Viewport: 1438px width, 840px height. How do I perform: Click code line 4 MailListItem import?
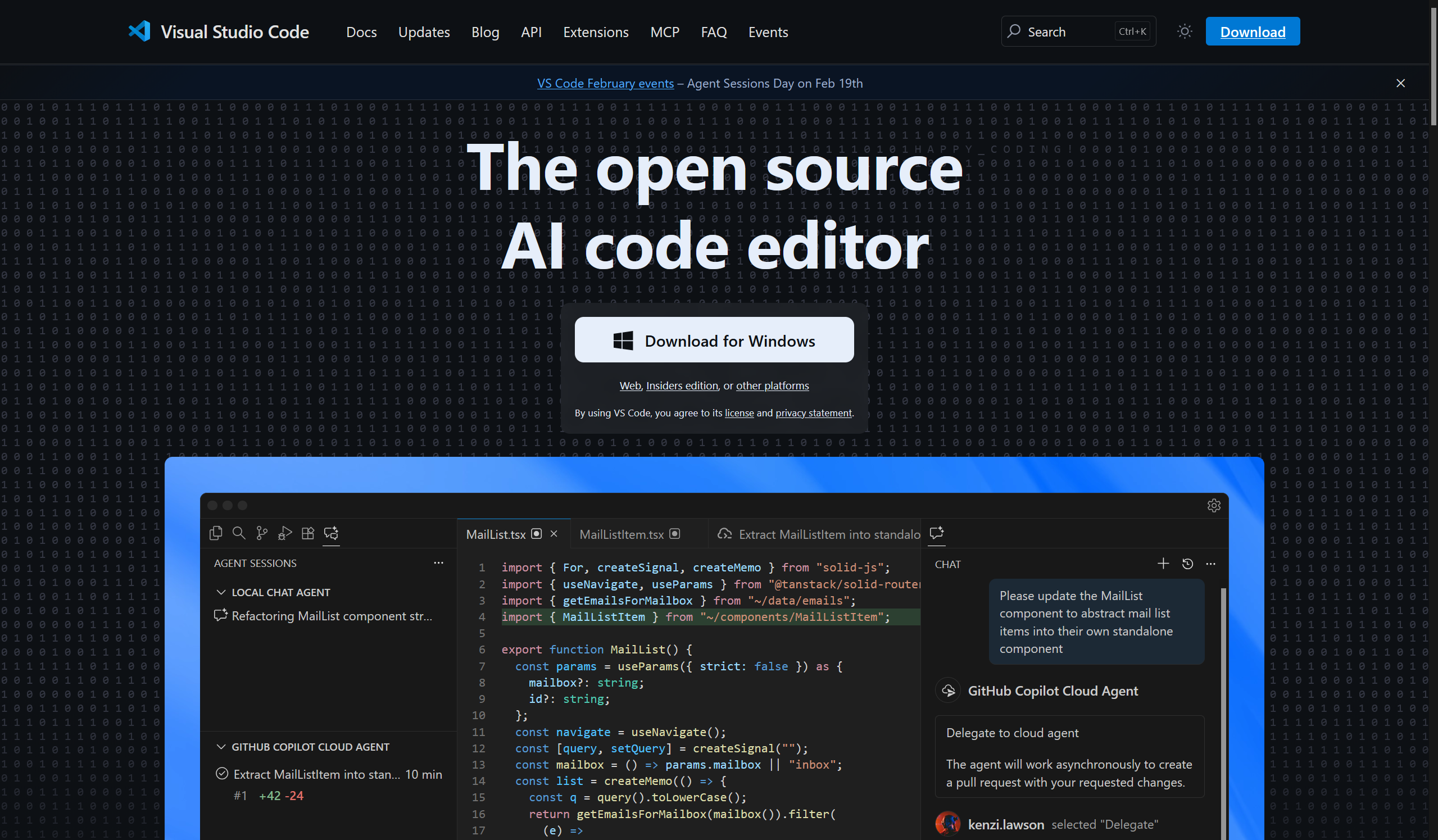710,617
